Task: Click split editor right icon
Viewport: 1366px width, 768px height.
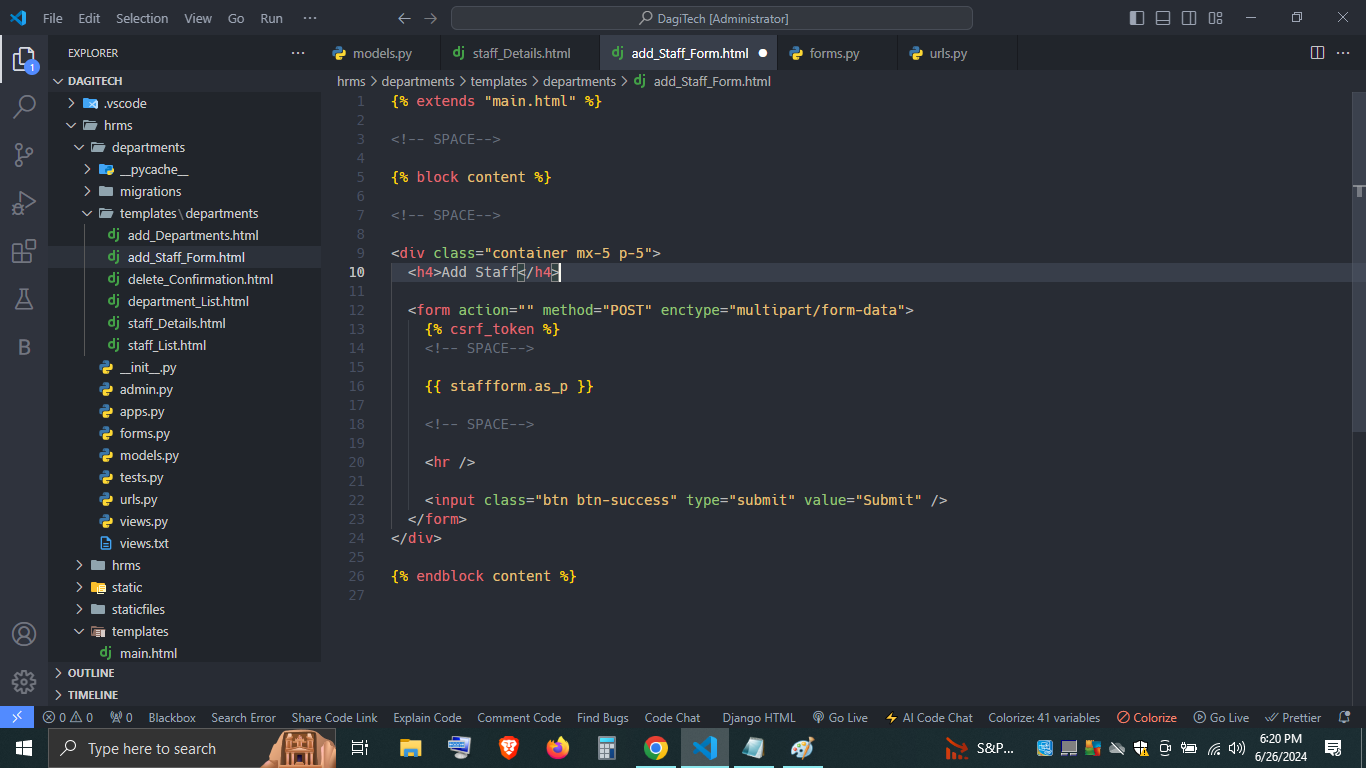Action: click(1317, 53)
